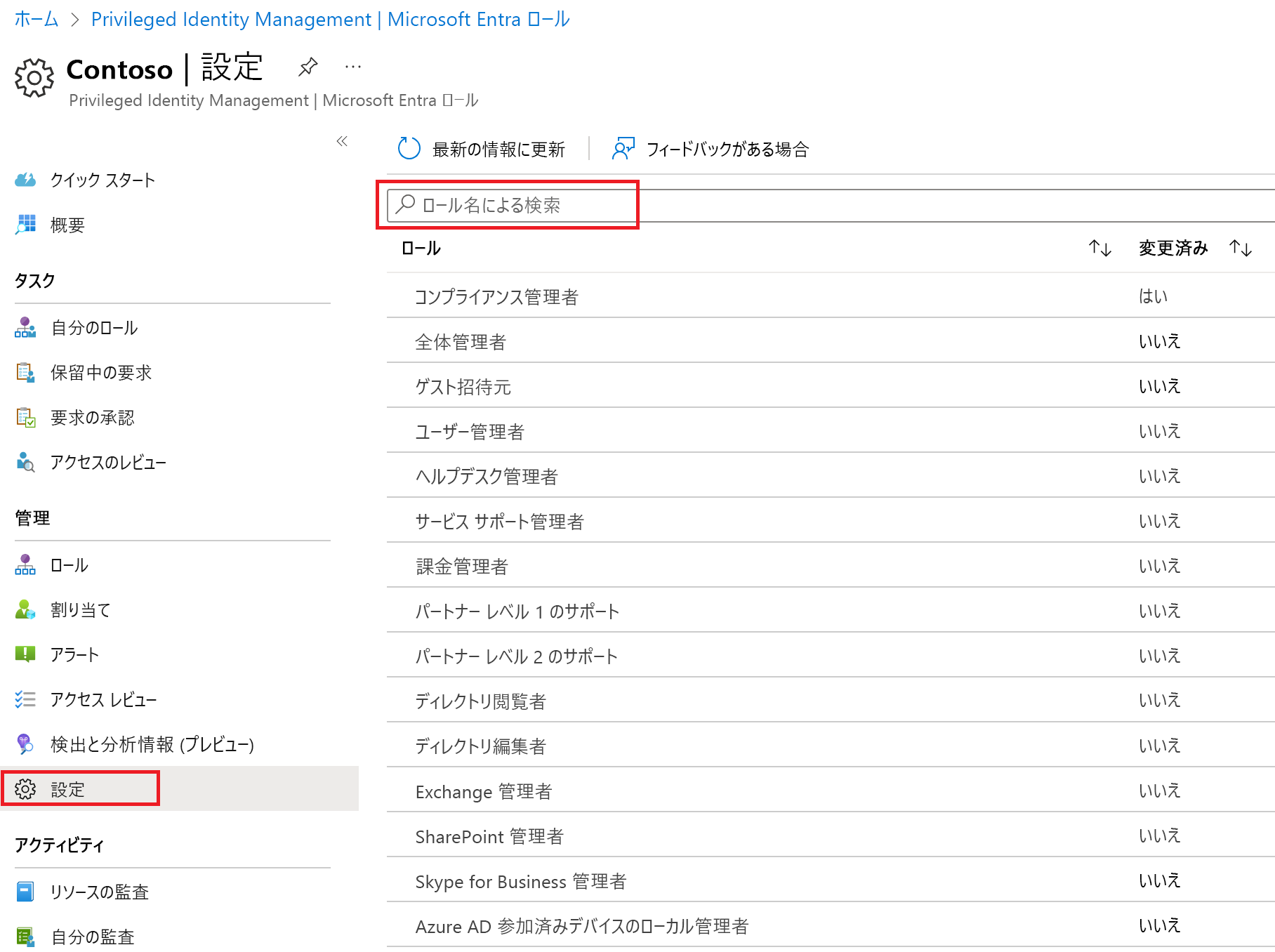Select Azure AD 参加済みデバイスのローカル管理者 row
Image resolution: width=1275 pixels, height=952 pixels.
(831, 925)
